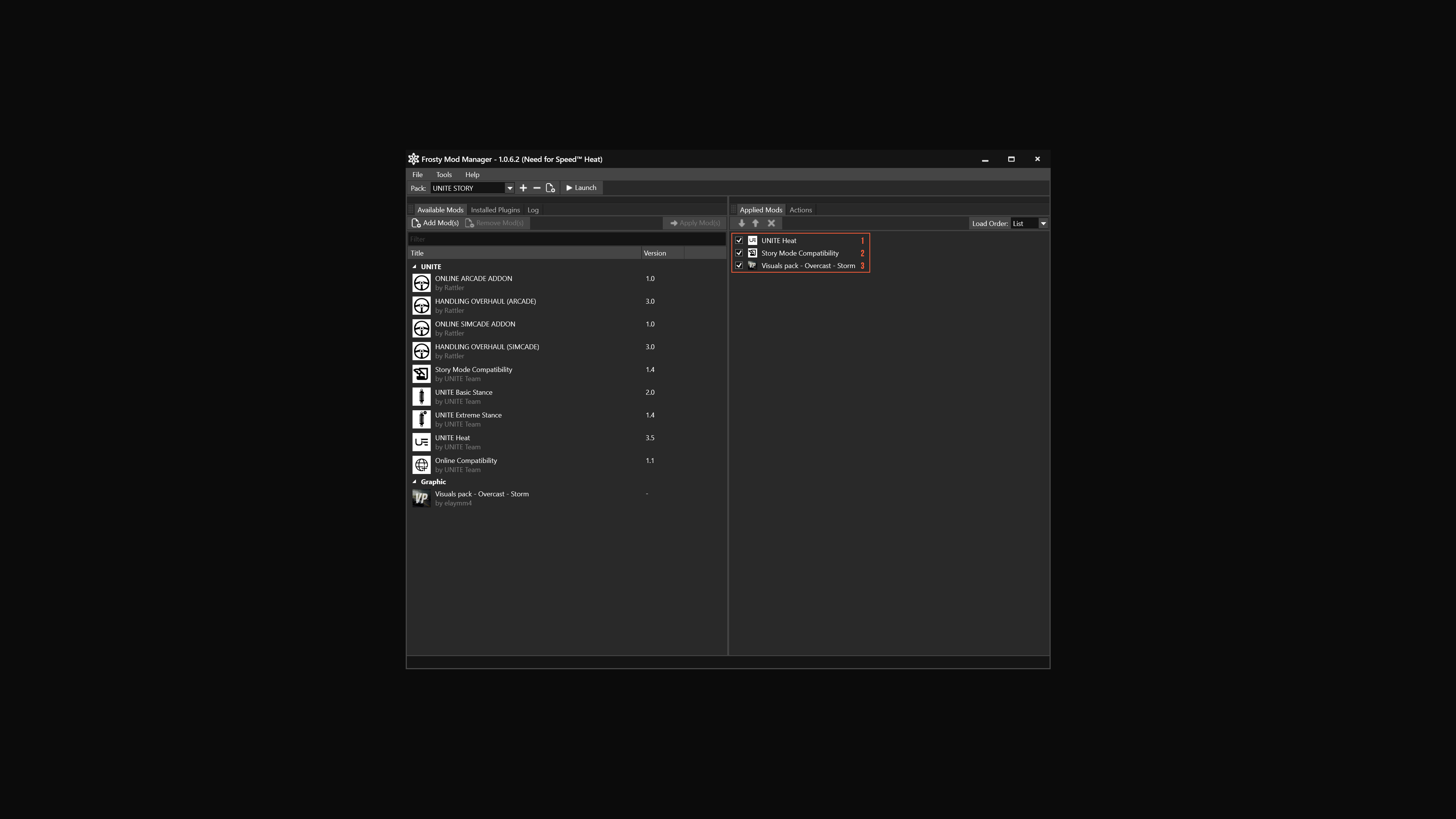Image resolution: width=1456 pixels, height=819 pixels.
Task: Click the add pack plus icon
Action: pos(523,188)
